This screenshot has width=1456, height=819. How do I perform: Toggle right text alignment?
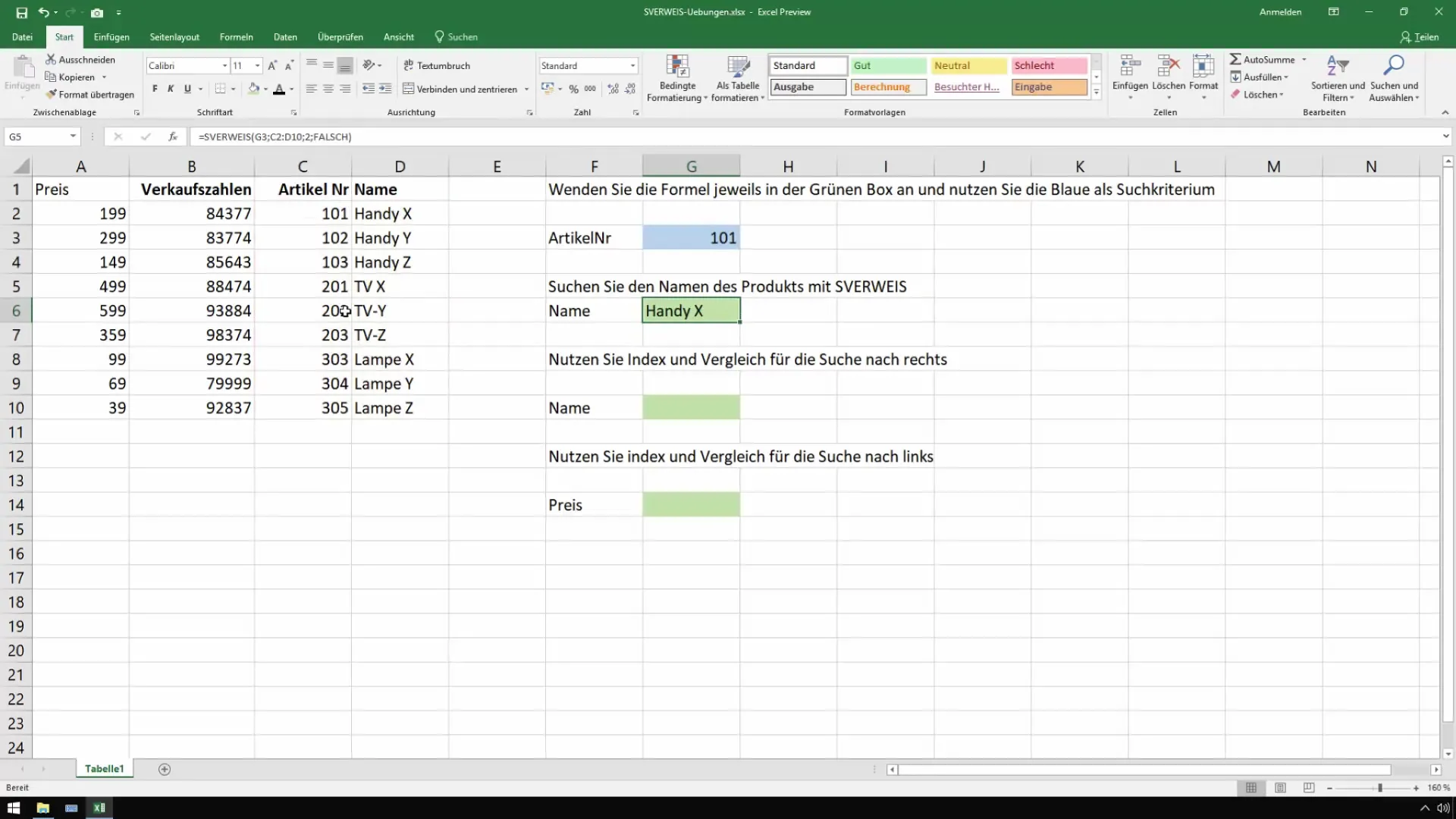[x=345, y=89]
